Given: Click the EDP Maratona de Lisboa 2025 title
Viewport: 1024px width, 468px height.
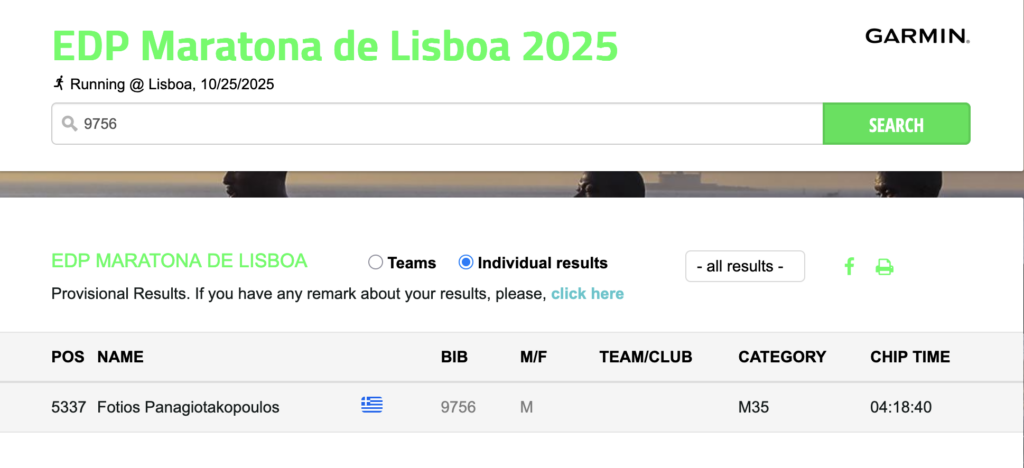Looking at the screenshot, I should coord(335,45).
